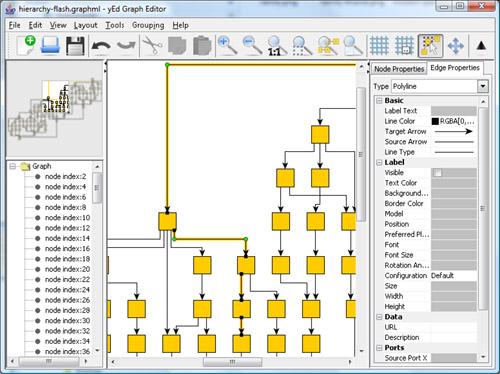500x374 pixels.
Task: Switch to the Node Properties tab
Action: pyautogui.click(x=399, y=69)
